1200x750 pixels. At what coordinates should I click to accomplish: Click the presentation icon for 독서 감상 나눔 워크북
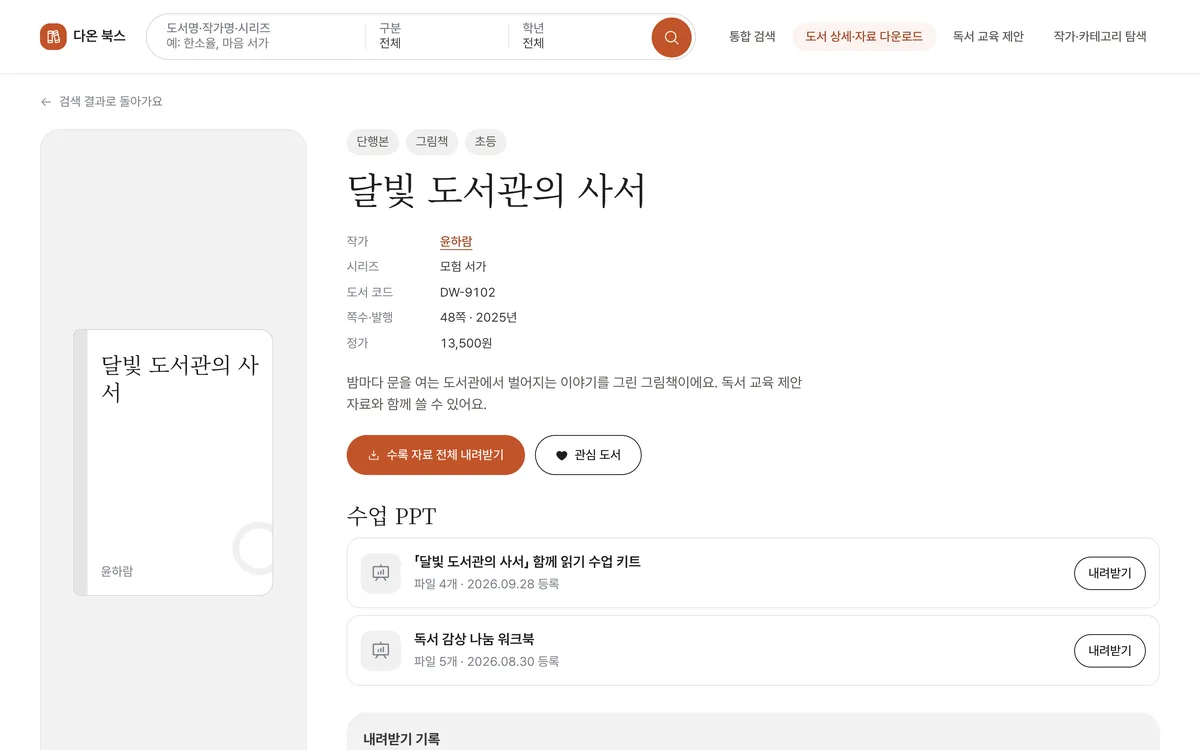coord(381,650)
